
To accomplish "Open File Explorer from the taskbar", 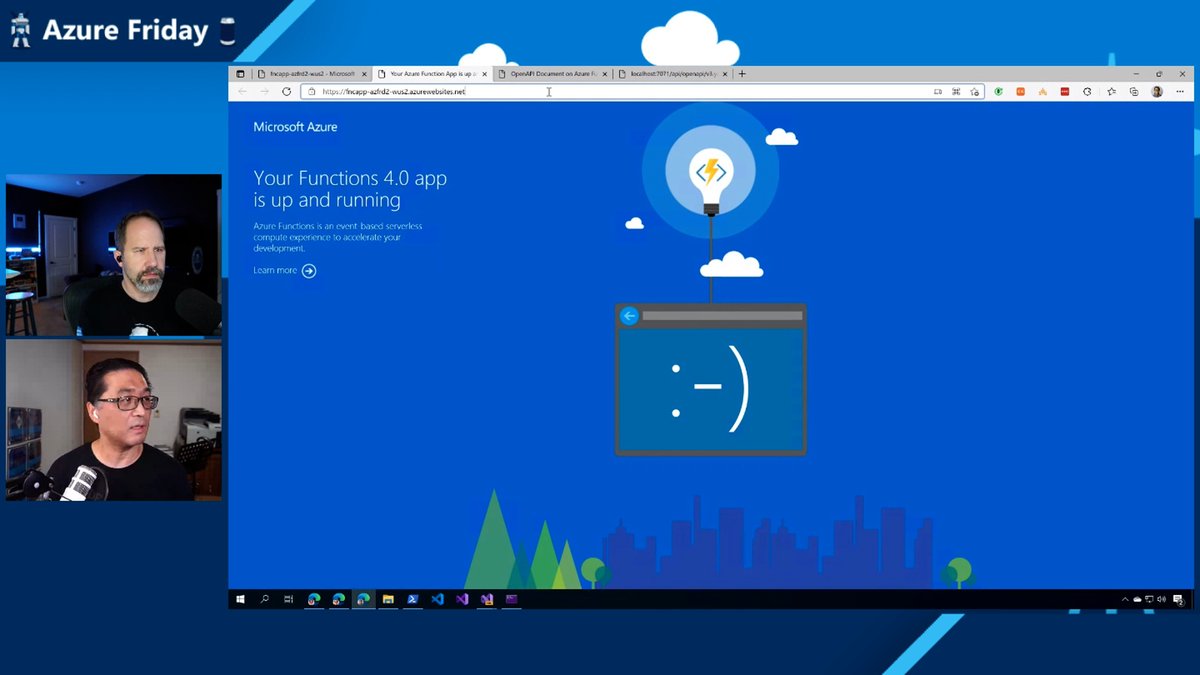I will pos(388,599).
